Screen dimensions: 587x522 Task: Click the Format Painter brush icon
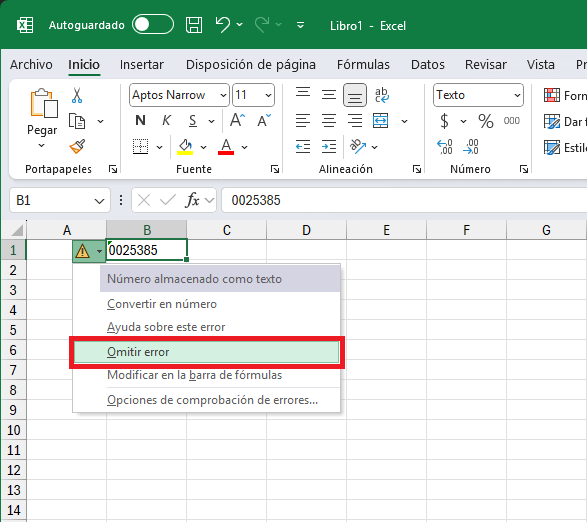[x=77, y=146]
